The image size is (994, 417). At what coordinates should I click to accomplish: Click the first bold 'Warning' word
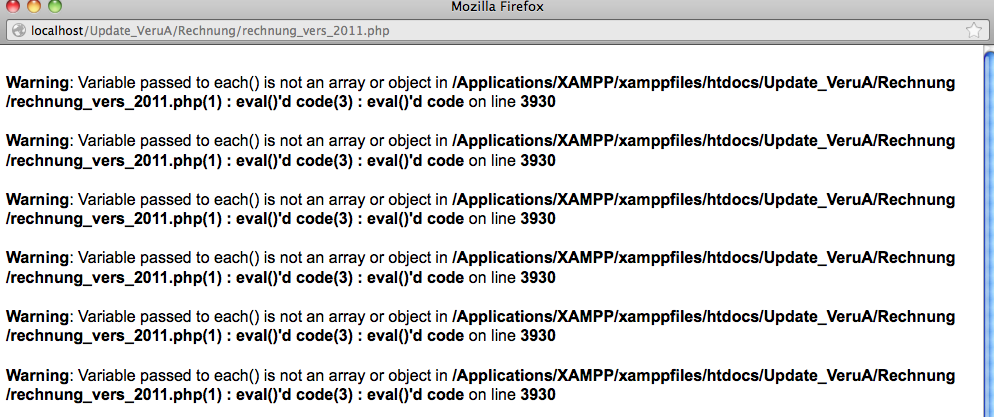click(x=38, y=83)
